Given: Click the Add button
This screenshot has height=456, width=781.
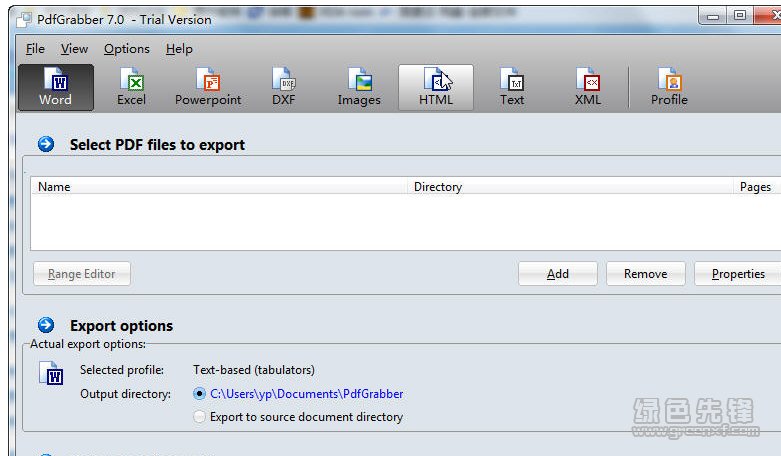Looking at the screenshot, I should click(x=558, y=274).
